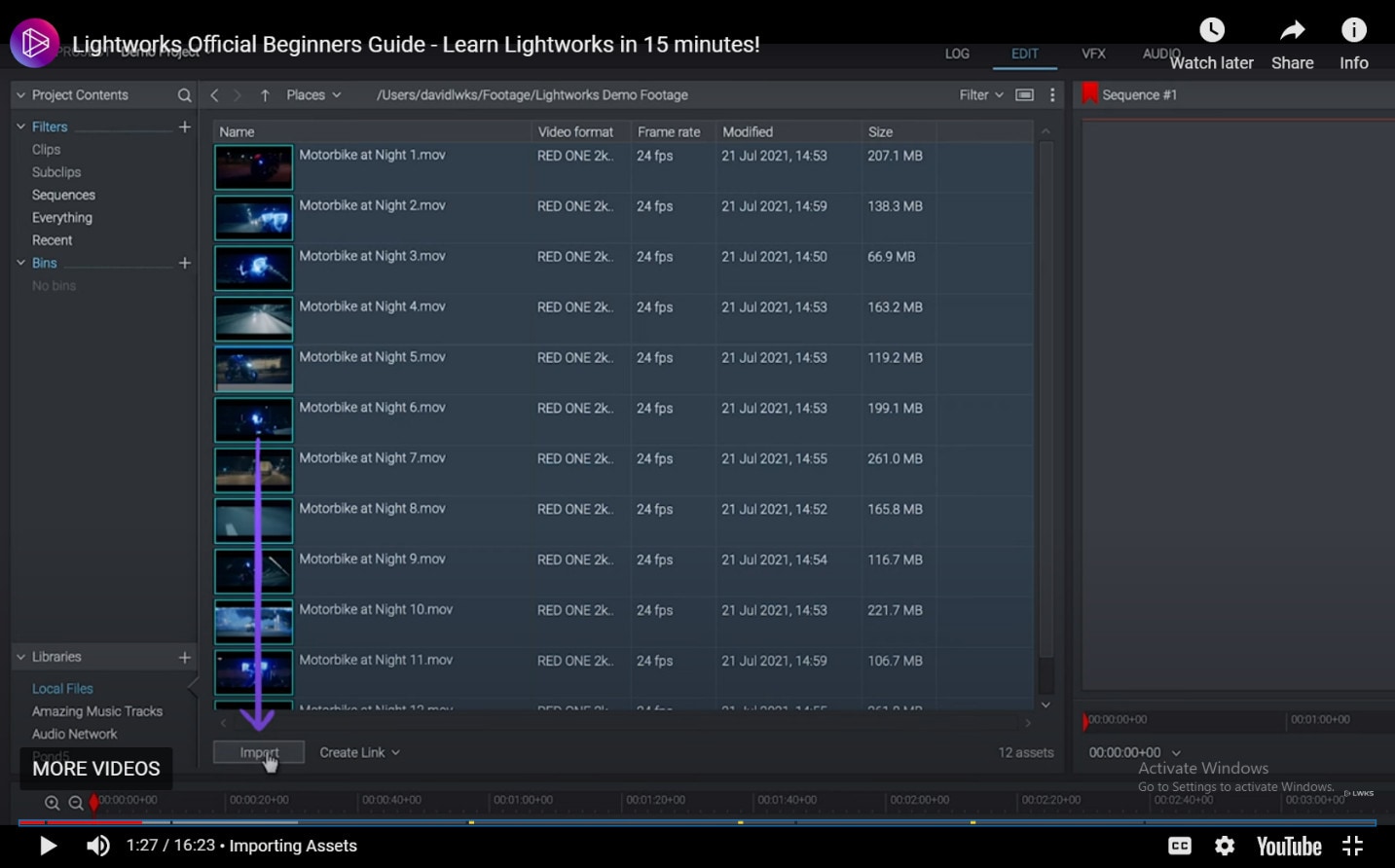This screenshot has width=1395, height=868.
Task: Search the Project Contents panel
Action: click(184, 95)
